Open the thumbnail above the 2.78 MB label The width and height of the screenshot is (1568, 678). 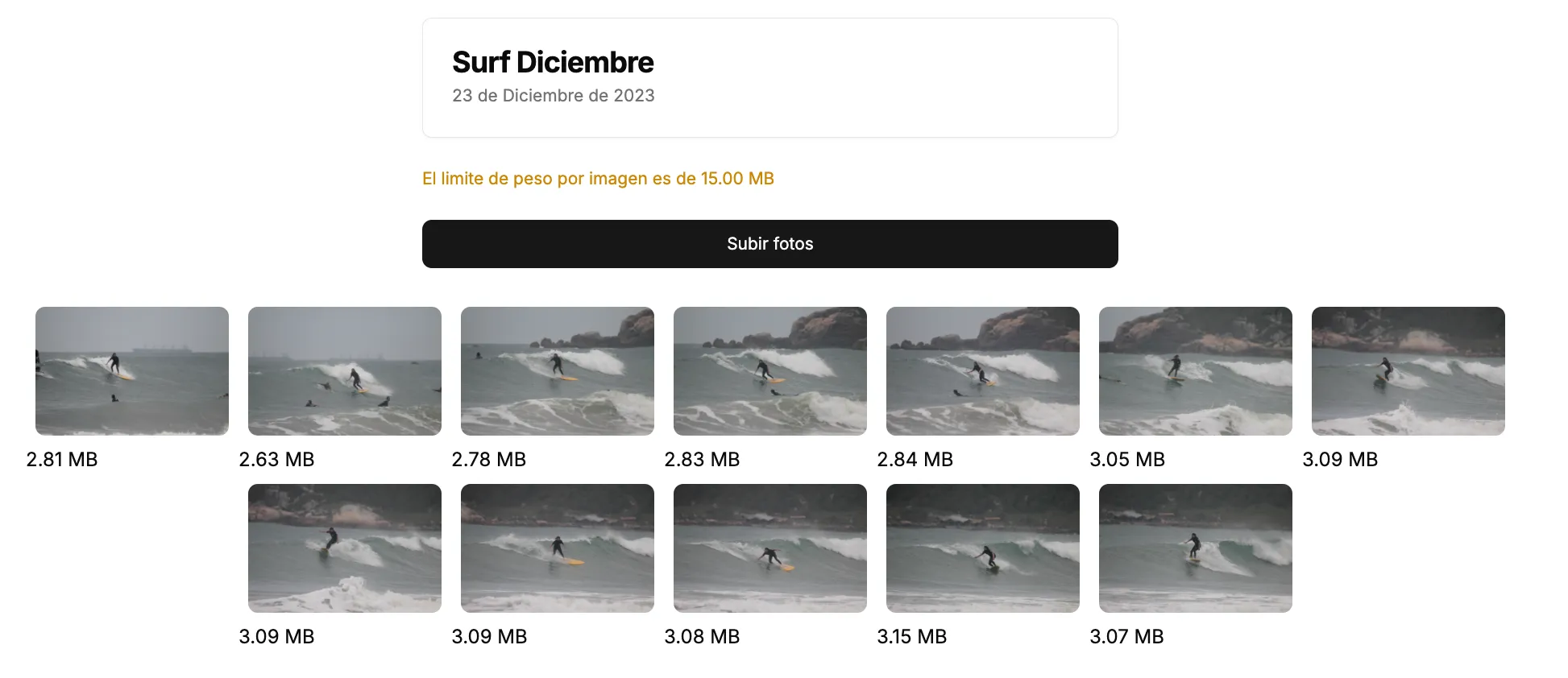558,371
